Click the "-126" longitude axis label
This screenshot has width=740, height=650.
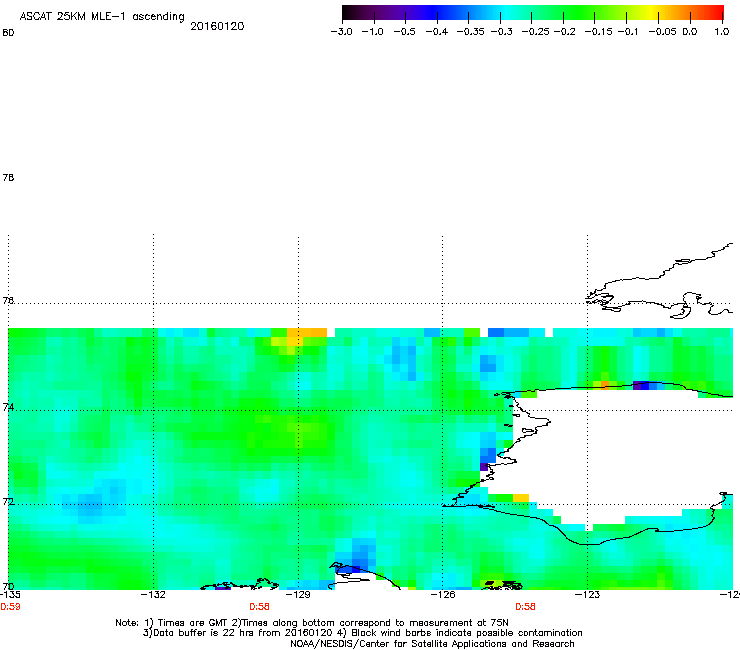click(x=442, y=595)
